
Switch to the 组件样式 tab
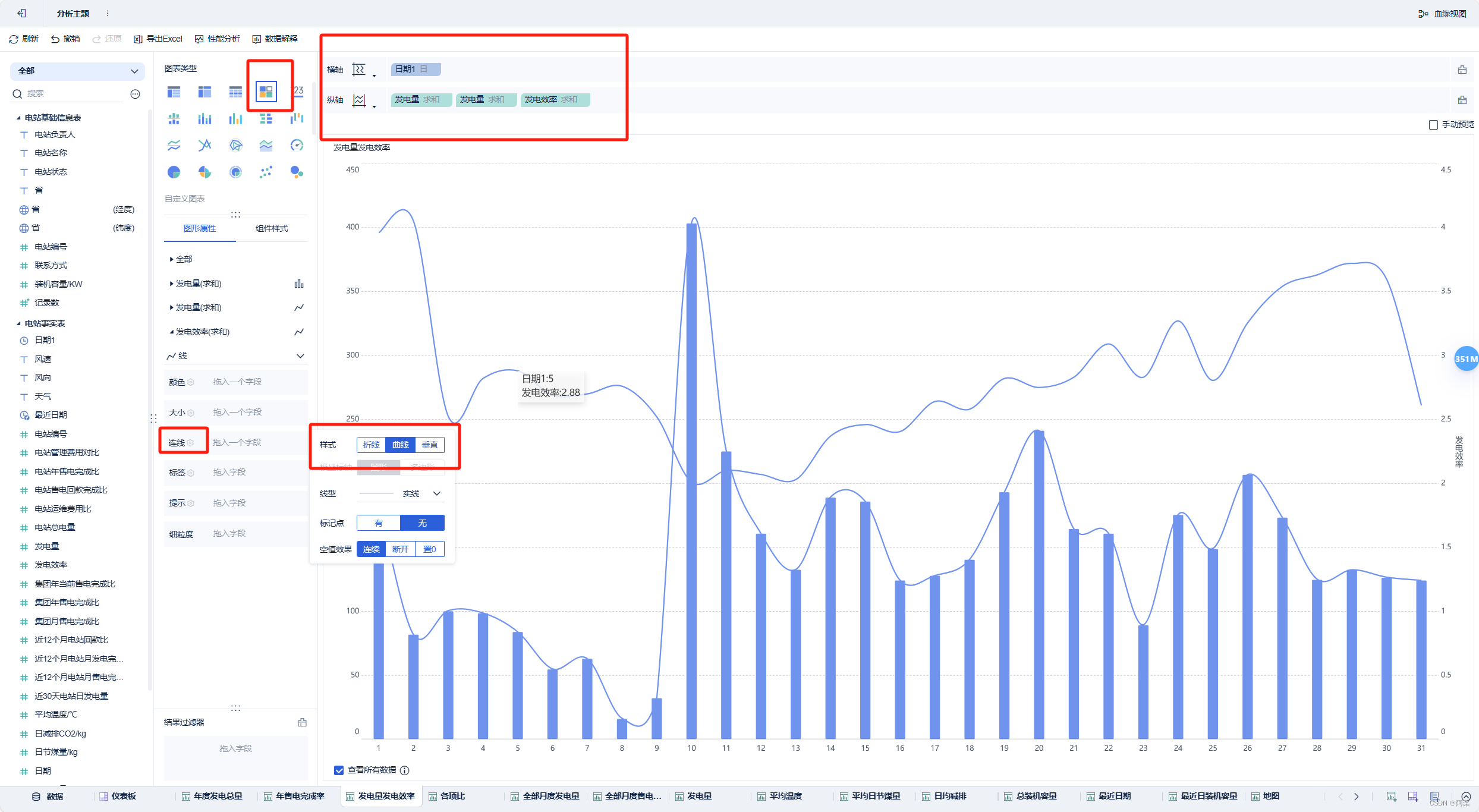click(272, 229)
